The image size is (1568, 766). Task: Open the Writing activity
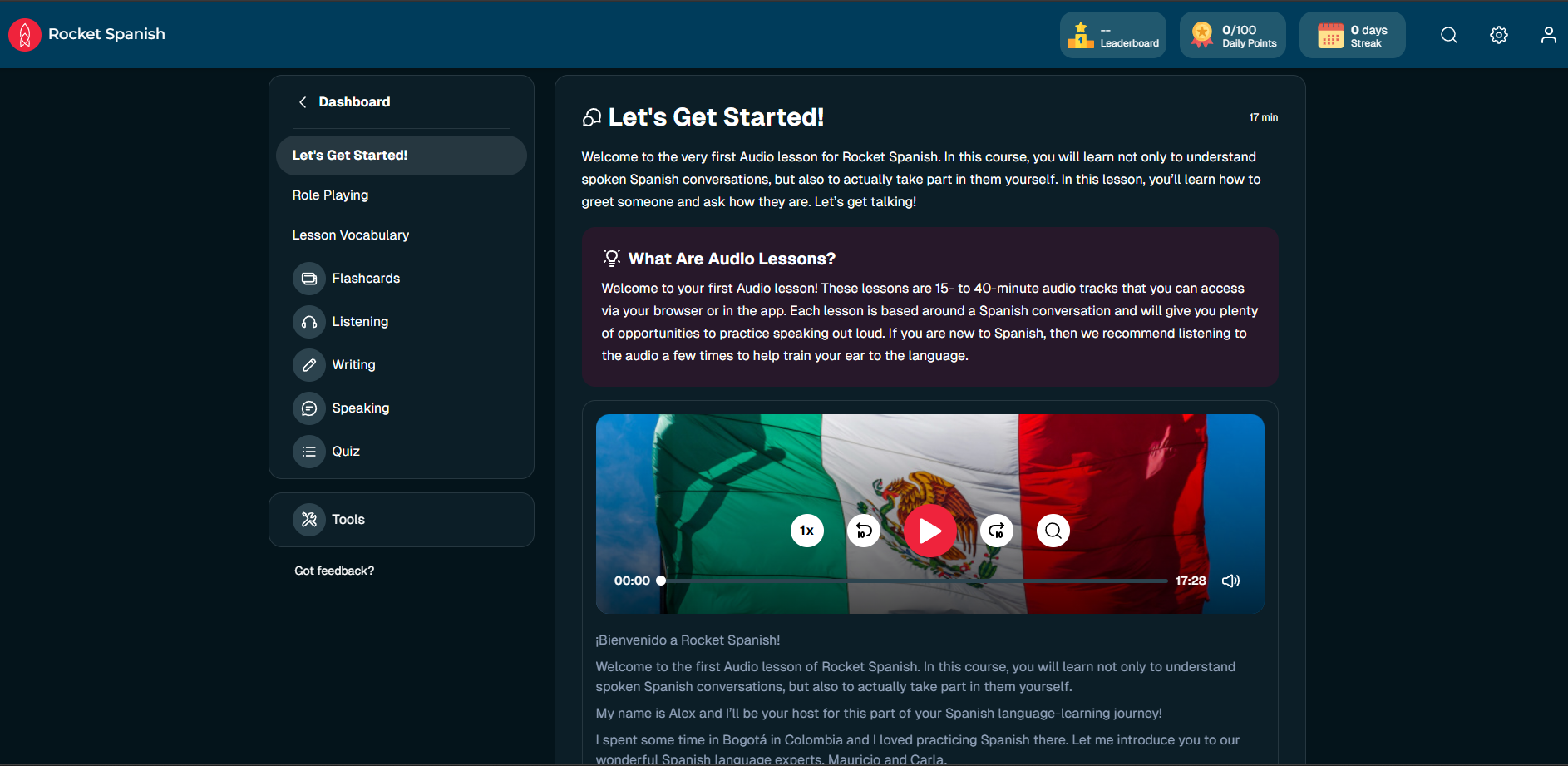[334, 365]
